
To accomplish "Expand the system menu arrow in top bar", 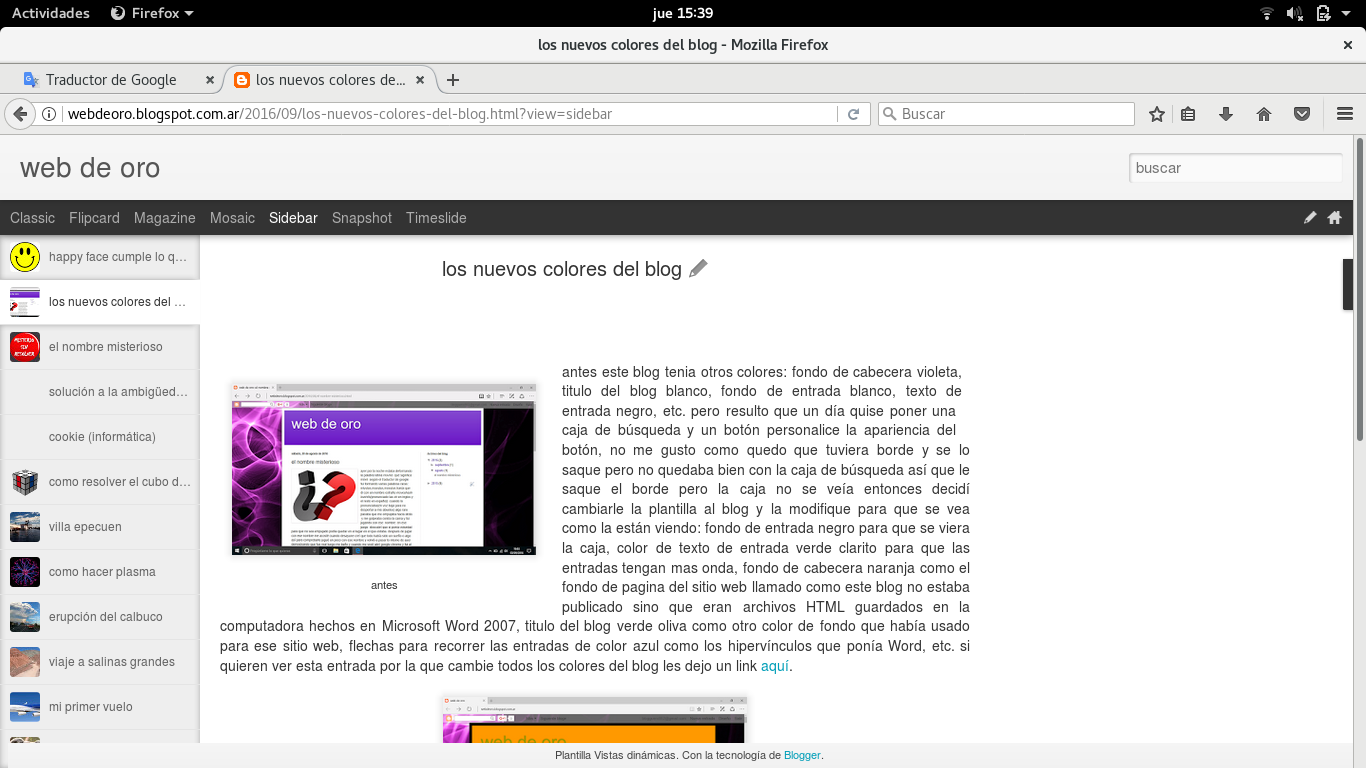I will (1348, 13).
